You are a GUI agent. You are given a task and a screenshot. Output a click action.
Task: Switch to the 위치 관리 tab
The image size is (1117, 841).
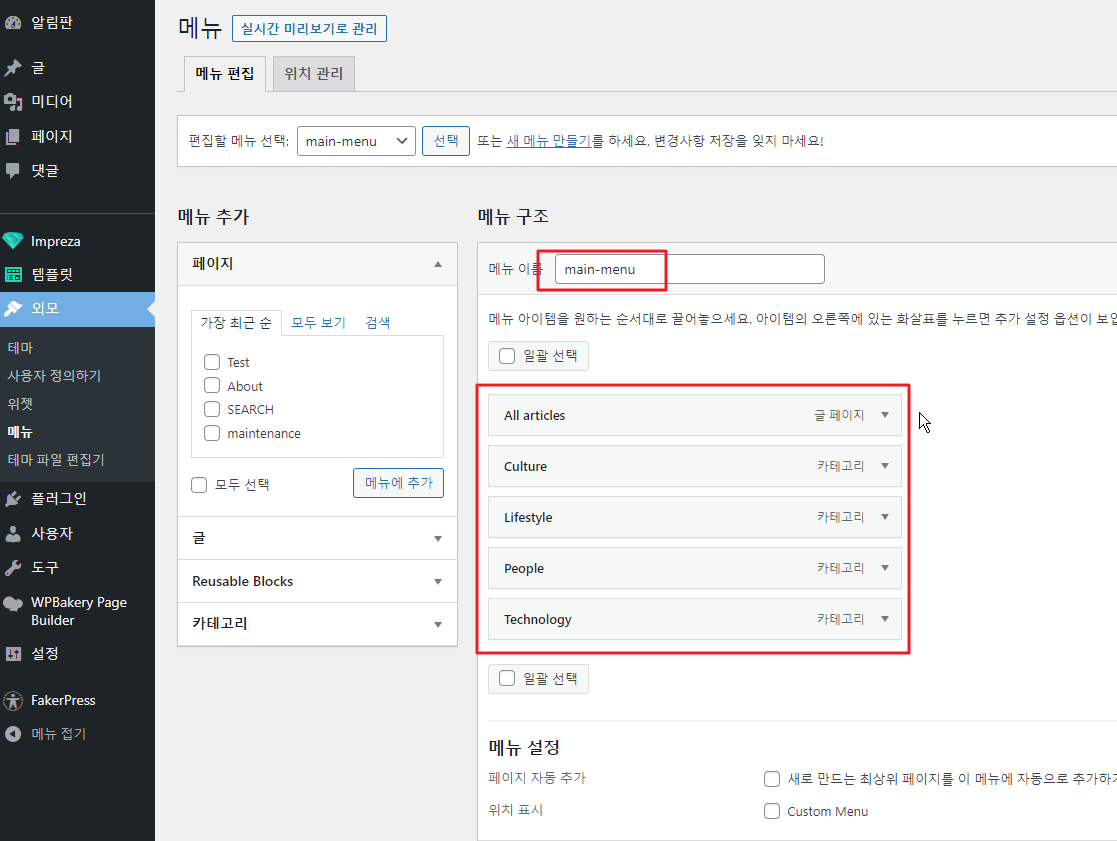pyautogui.click(x=313, y=73)
